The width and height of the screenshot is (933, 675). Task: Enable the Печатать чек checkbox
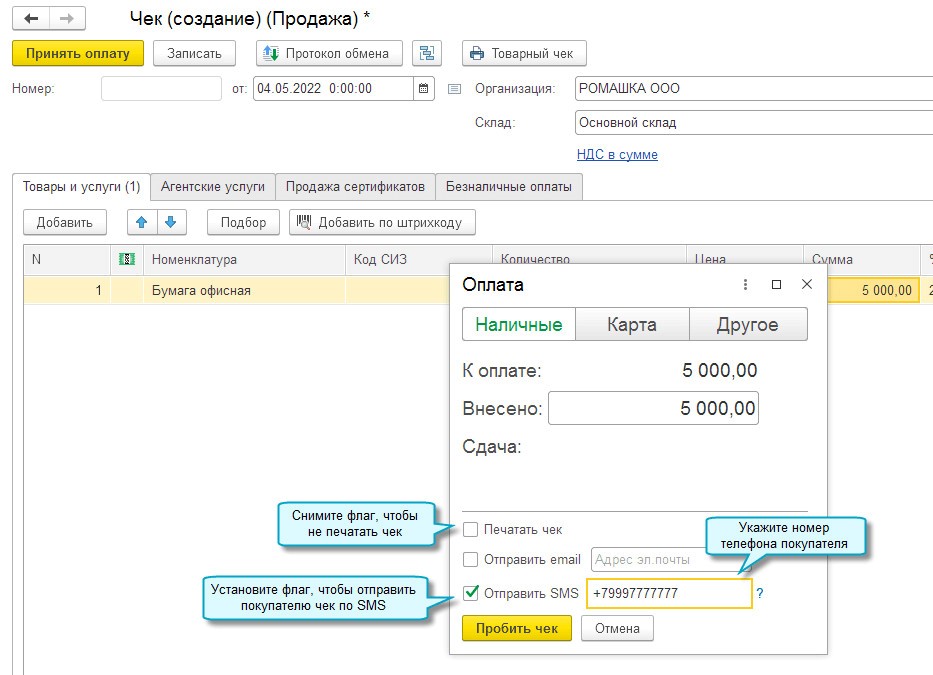(x=471, y=529)
